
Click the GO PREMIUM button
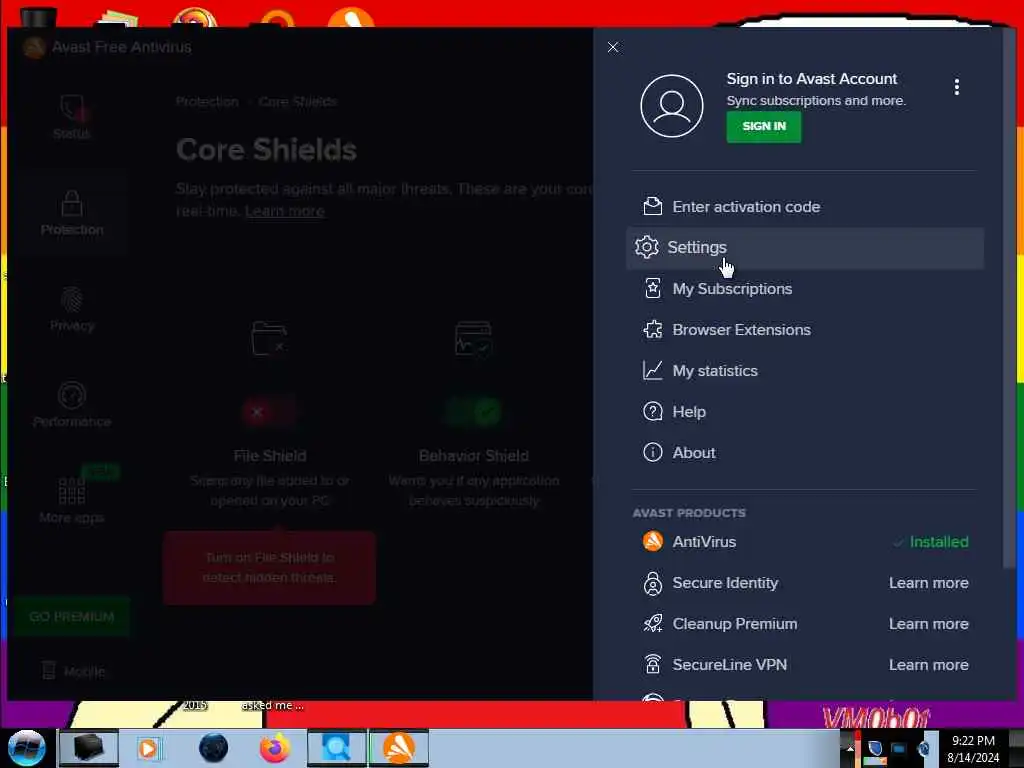tap(72, 616)
